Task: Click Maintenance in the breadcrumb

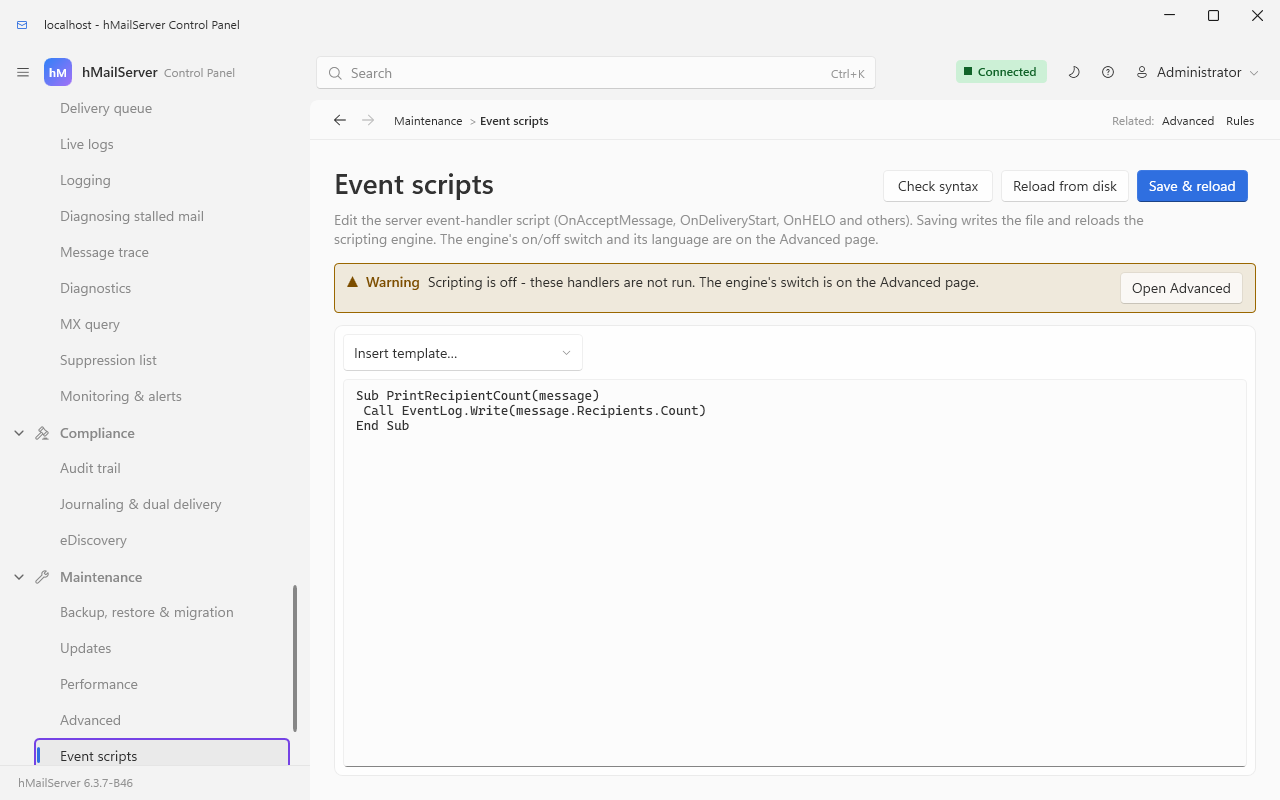Action: click(x=428, y=121)
